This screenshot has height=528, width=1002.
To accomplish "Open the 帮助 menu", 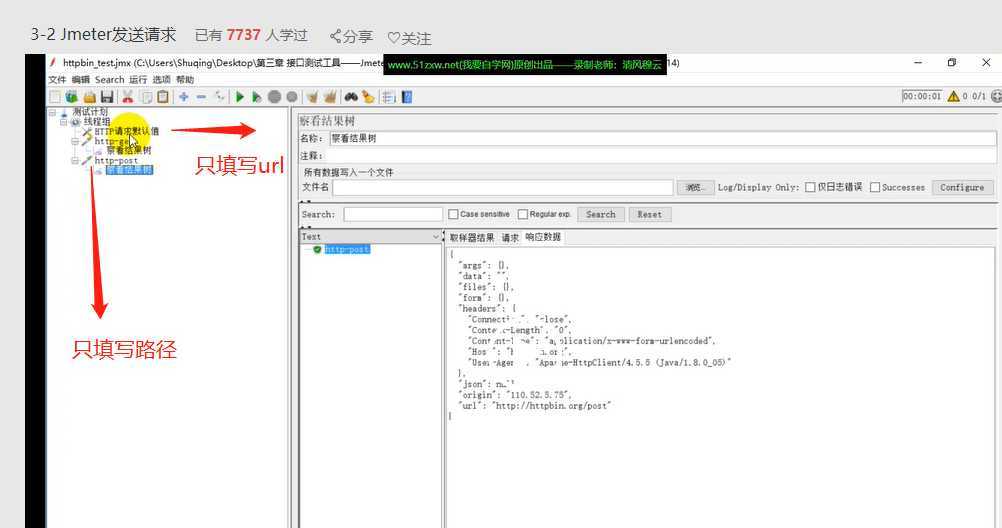I will [x=185, y=79].
